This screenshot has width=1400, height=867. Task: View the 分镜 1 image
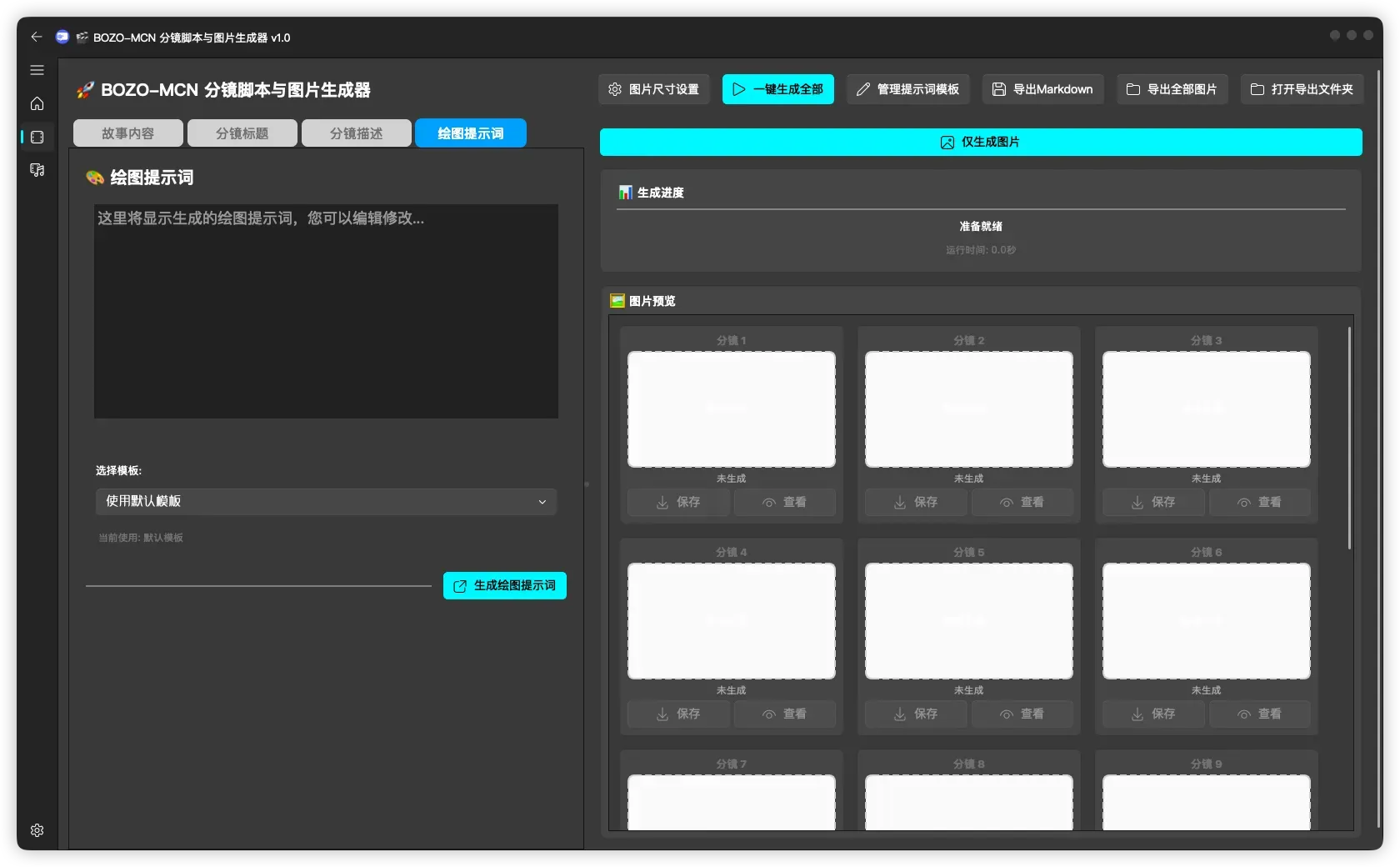(785, 503)
